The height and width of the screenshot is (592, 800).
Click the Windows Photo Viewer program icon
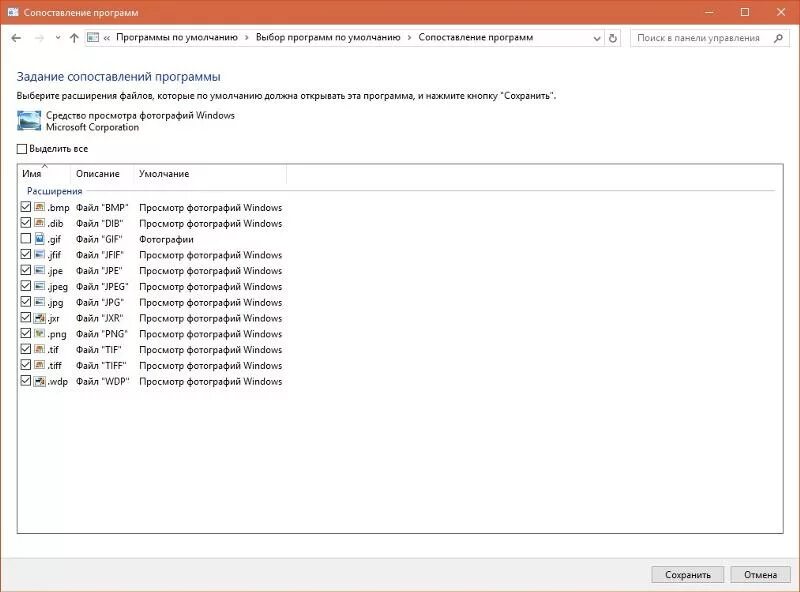coord(29,121)
